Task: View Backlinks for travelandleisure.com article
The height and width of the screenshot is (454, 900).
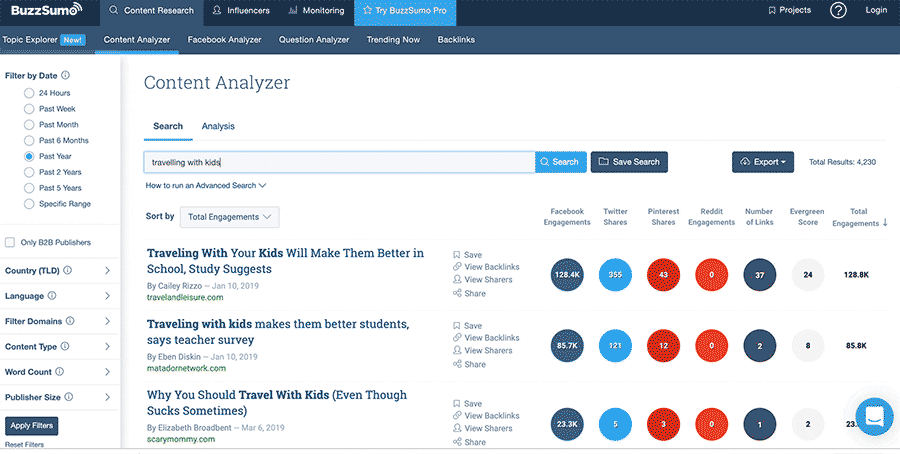Action: (486, 267)
